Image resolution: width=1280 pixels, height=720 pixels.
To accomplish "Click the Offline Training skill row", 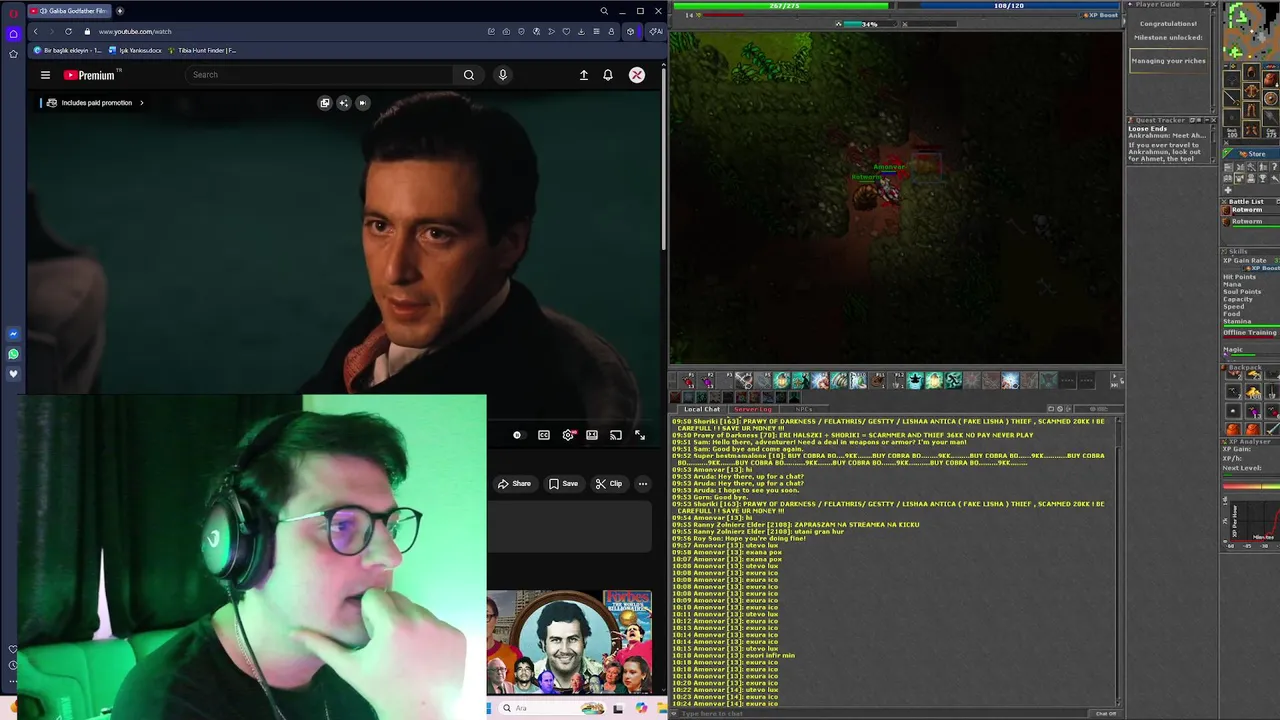I will [x=1250, y=332].
